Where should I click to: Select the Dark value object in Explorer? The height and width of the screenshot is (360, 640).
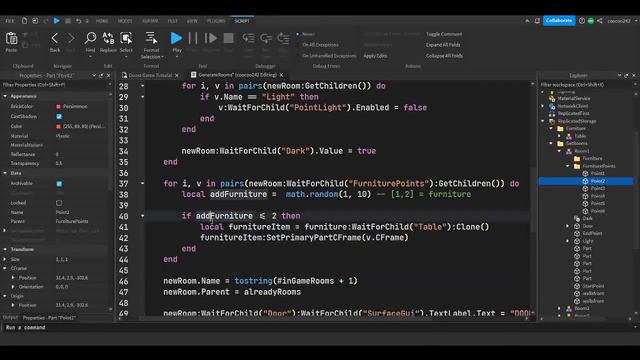[587, 218]
